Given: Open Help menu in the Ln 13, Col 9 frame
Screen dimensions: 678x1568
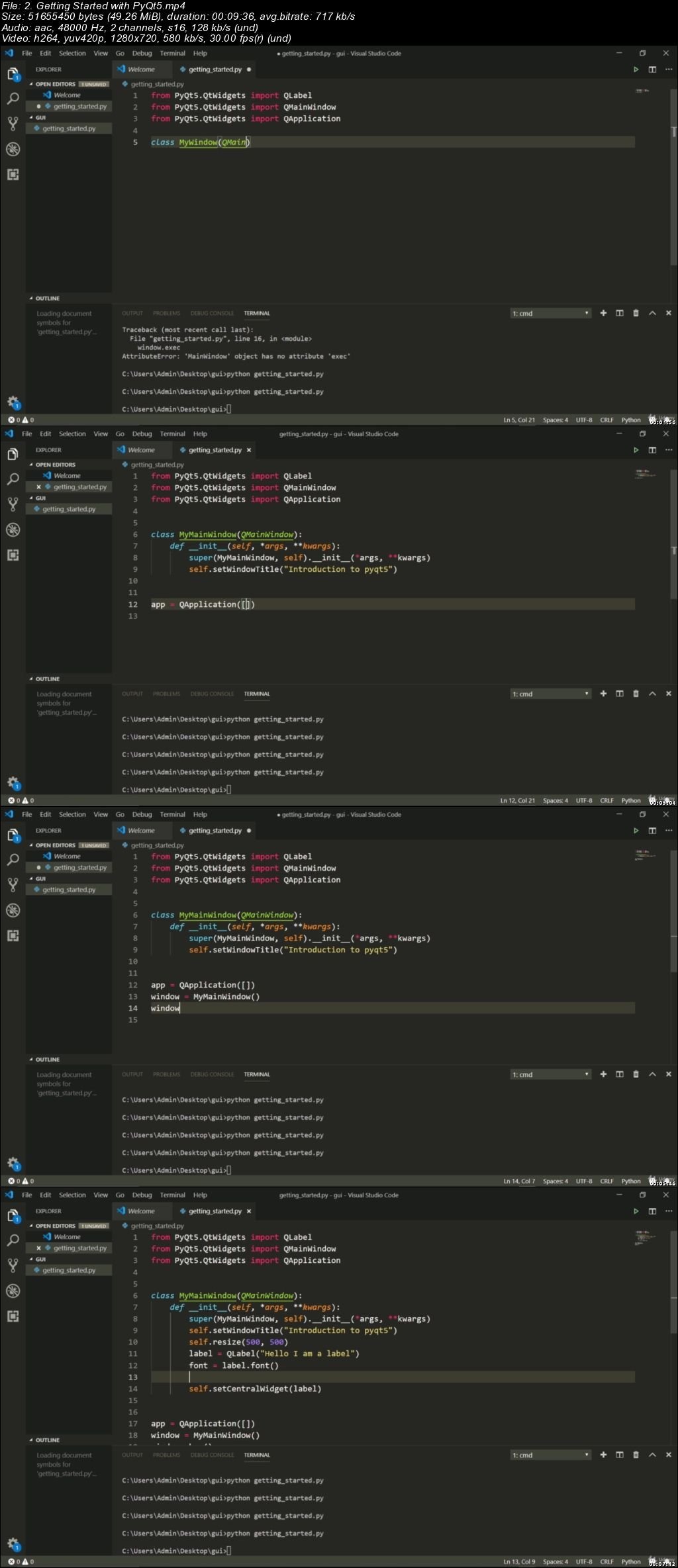Looking at the screenshot, I should pyautogui.click(x=200, y=1195).
